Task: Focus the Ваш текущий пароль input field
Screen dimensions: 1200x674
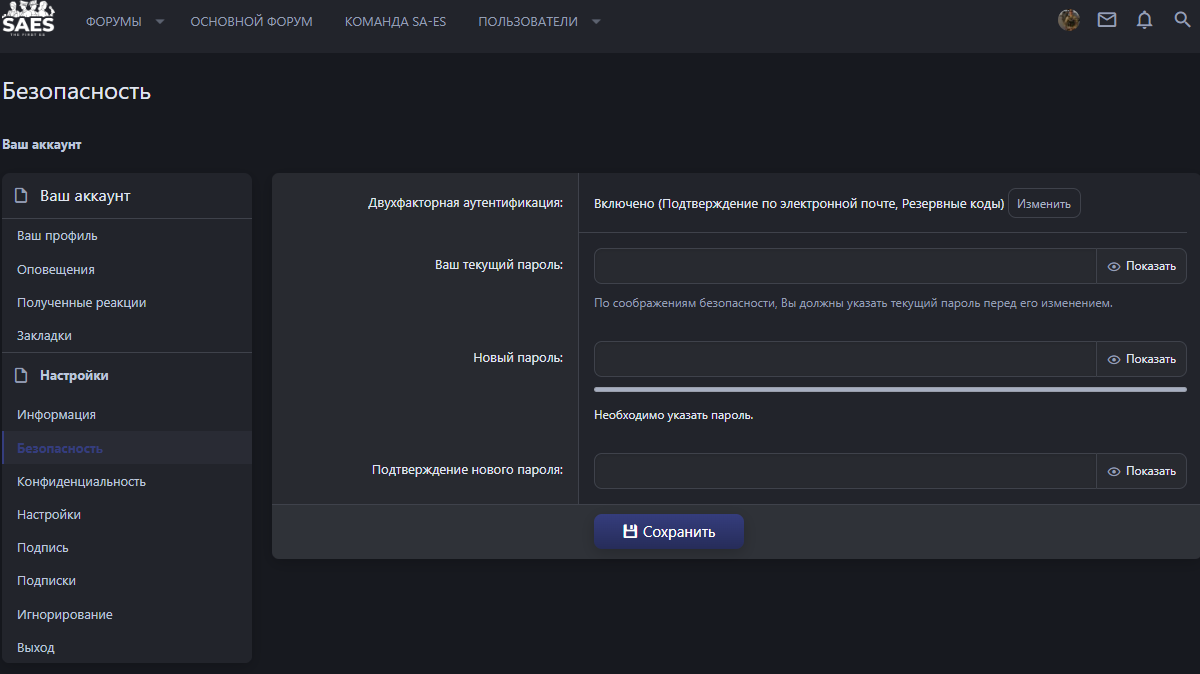Action: point(845,266)
